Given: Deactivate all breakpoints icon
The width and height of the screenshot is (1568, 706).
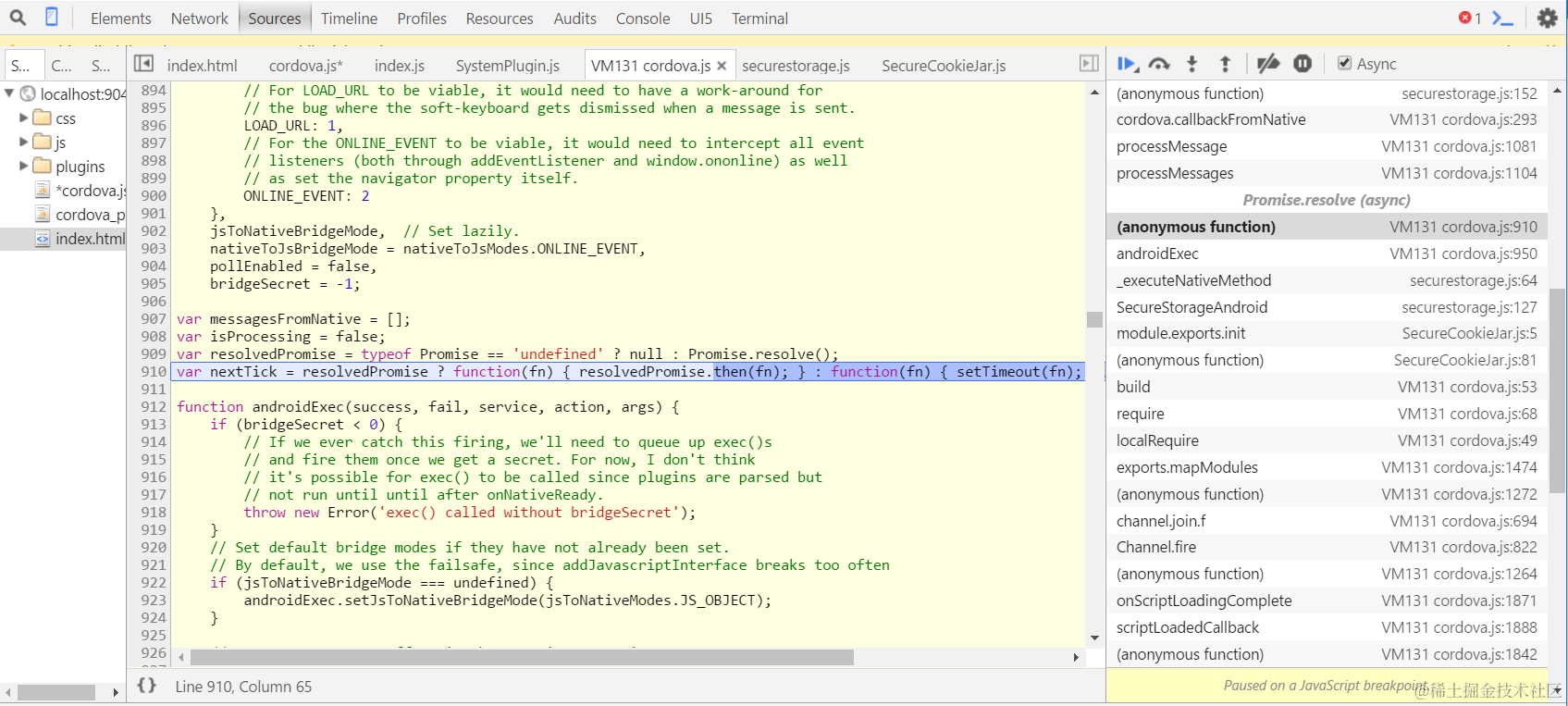Looking at the screenshot, I should coord(1268,64).
